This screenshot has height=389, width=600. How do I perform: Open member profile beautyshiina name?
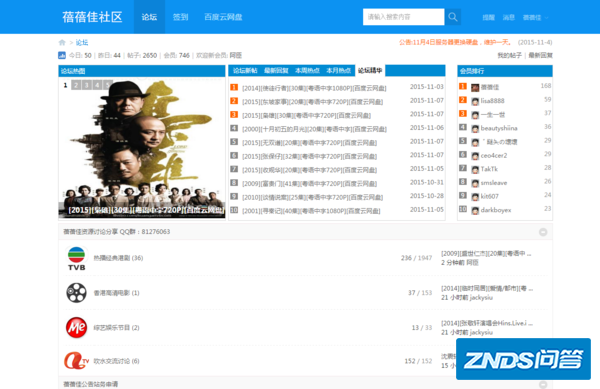[x=499, y=128]
